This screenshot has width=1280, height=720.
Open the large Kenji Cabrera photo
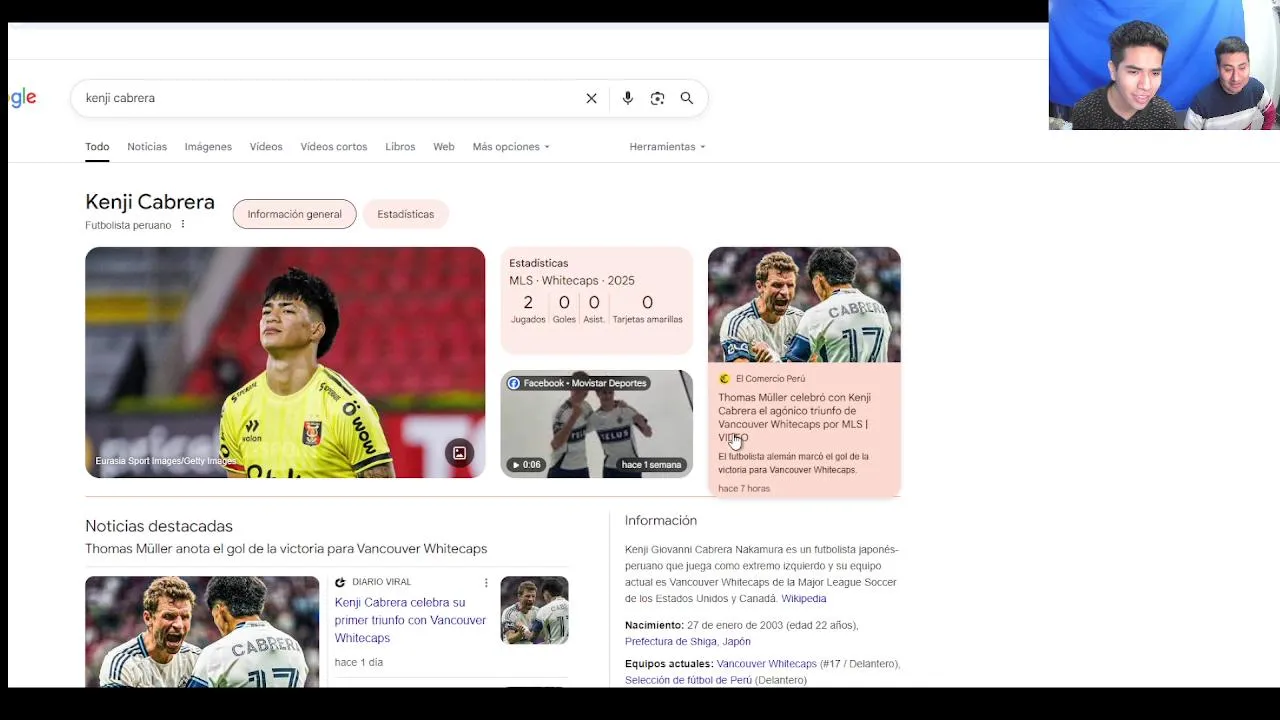pyautogui.click(x=285, y=362)
